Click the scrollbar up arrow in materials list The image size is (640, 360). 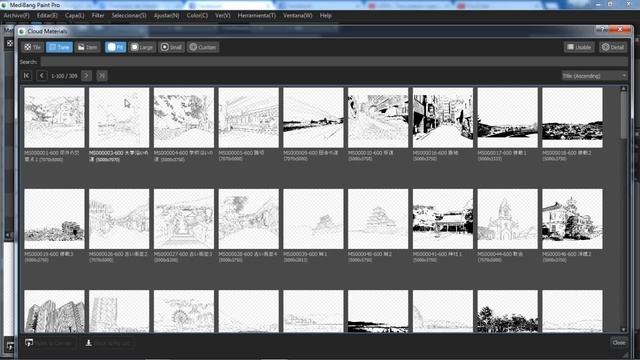623,89
